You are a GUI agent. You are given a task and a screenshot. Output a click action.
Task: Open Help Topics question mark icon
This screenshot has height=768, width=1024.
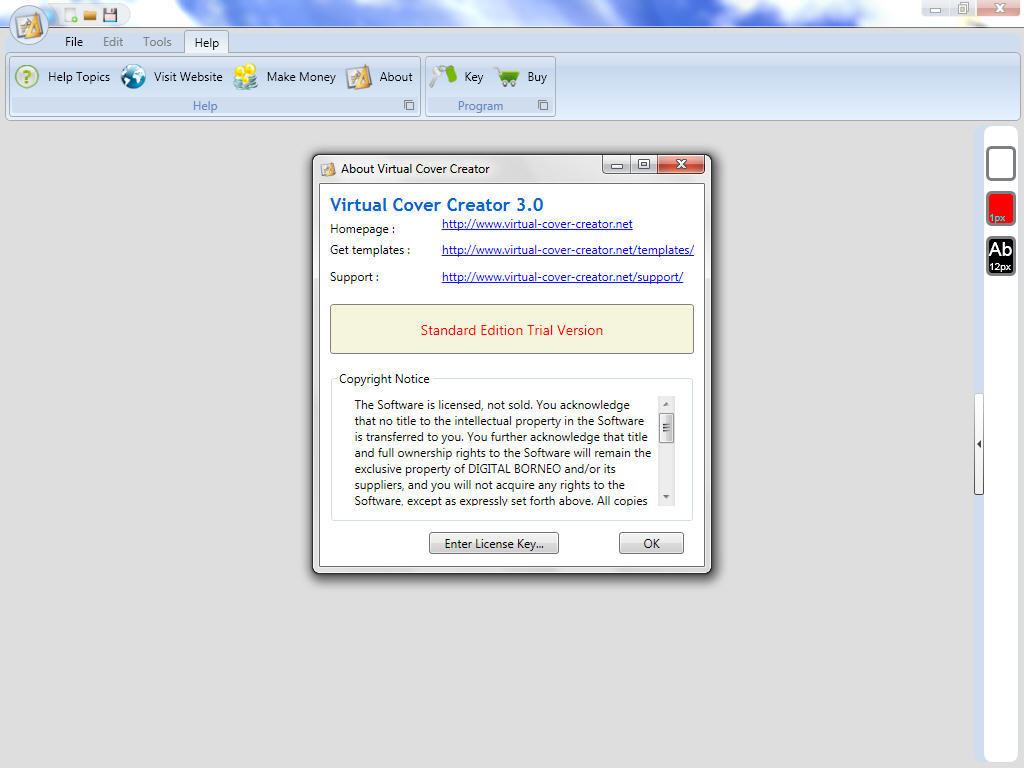click(x=27, y=77)
